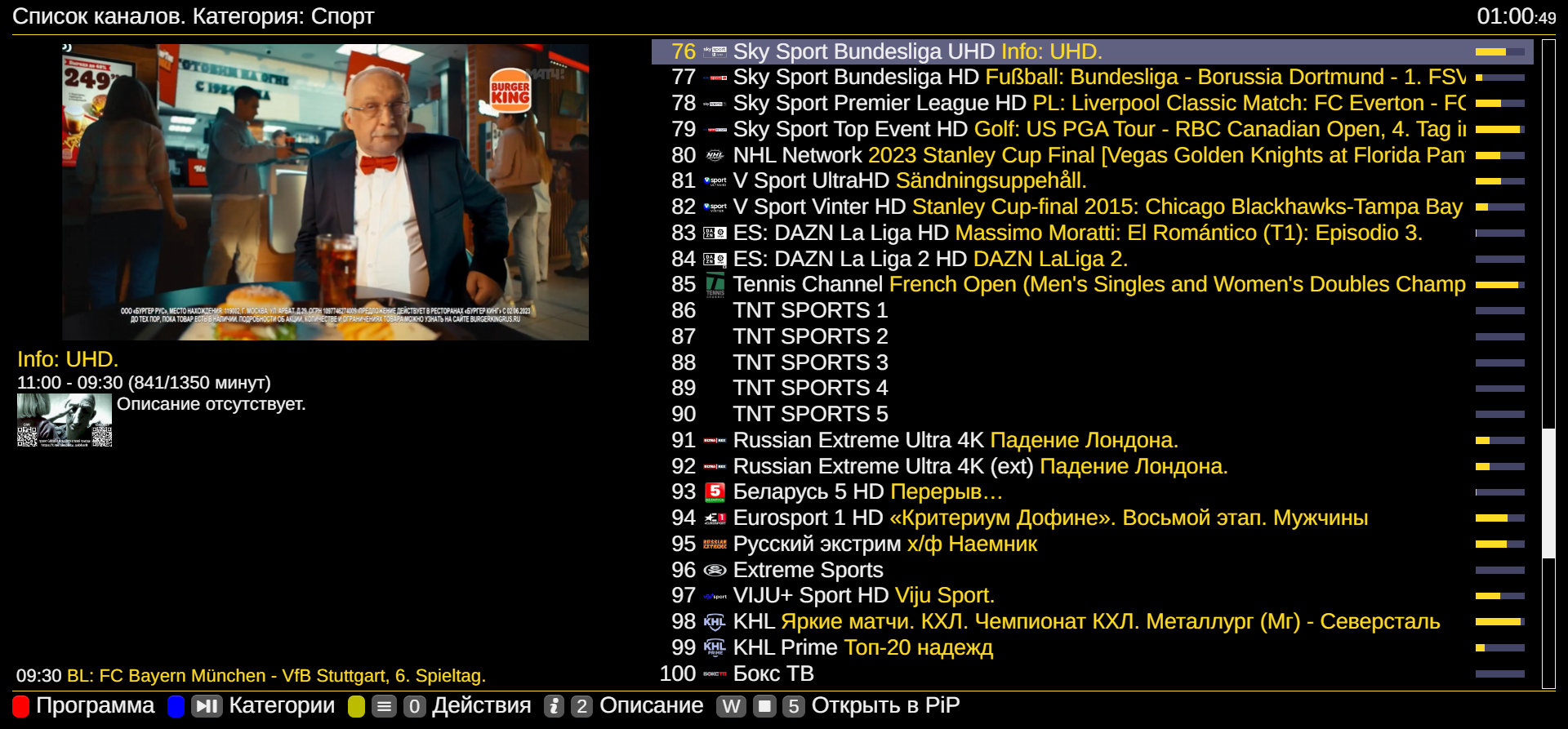Select TNT SPORTS 3 channel entry
The width and height of the screenshot is (1568, 729).
[809, 362]
